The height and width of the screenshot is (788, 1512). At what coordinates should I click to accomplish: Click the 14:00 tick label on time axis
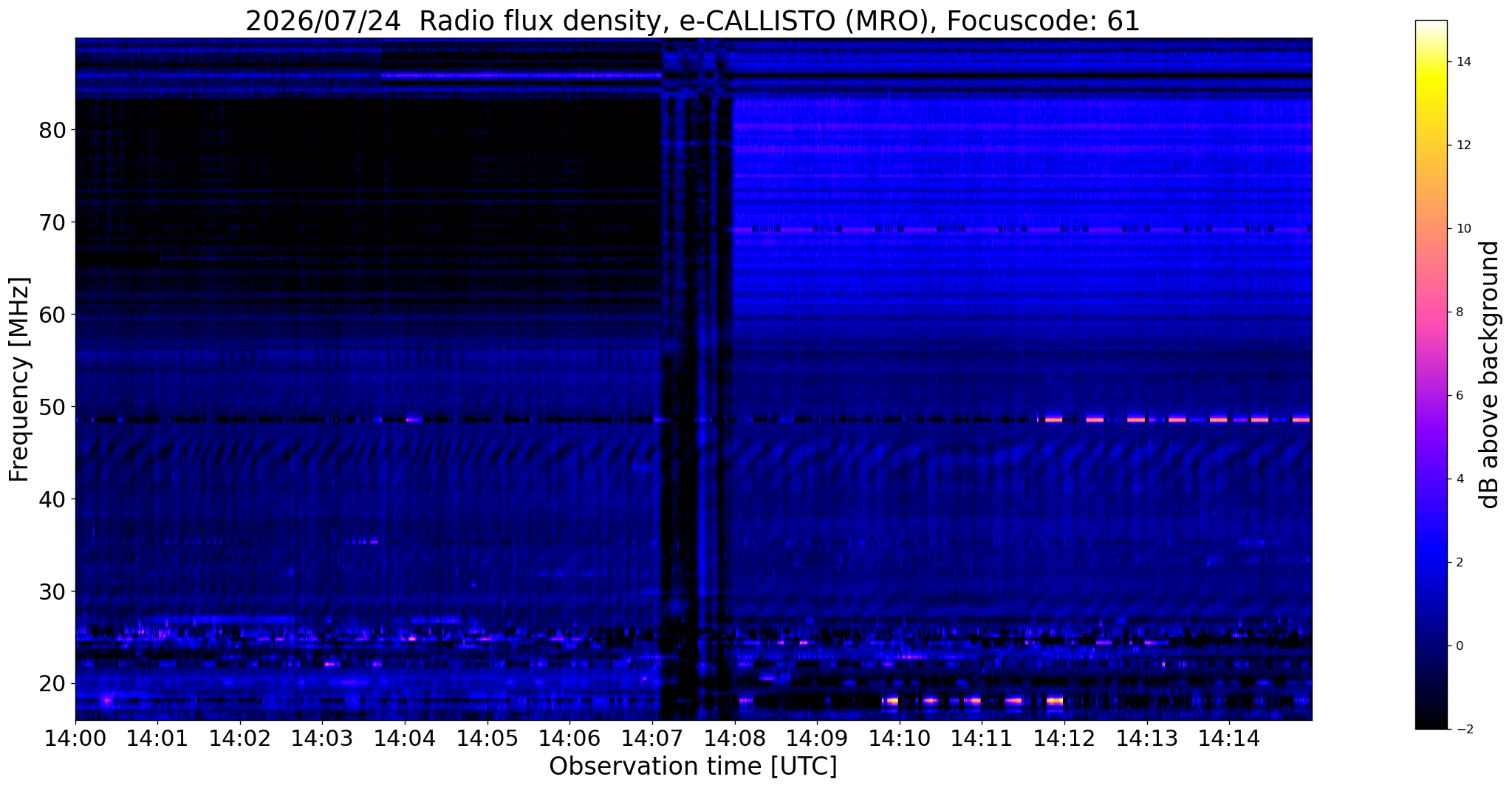(x=75, y=739)
